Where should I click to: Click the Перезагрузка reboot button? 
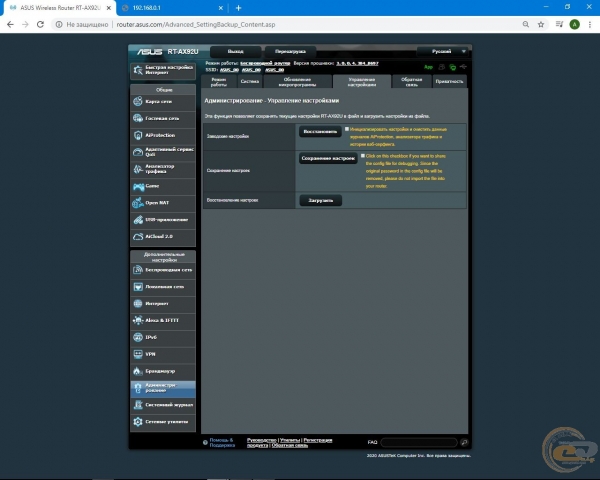coord(290,50)
